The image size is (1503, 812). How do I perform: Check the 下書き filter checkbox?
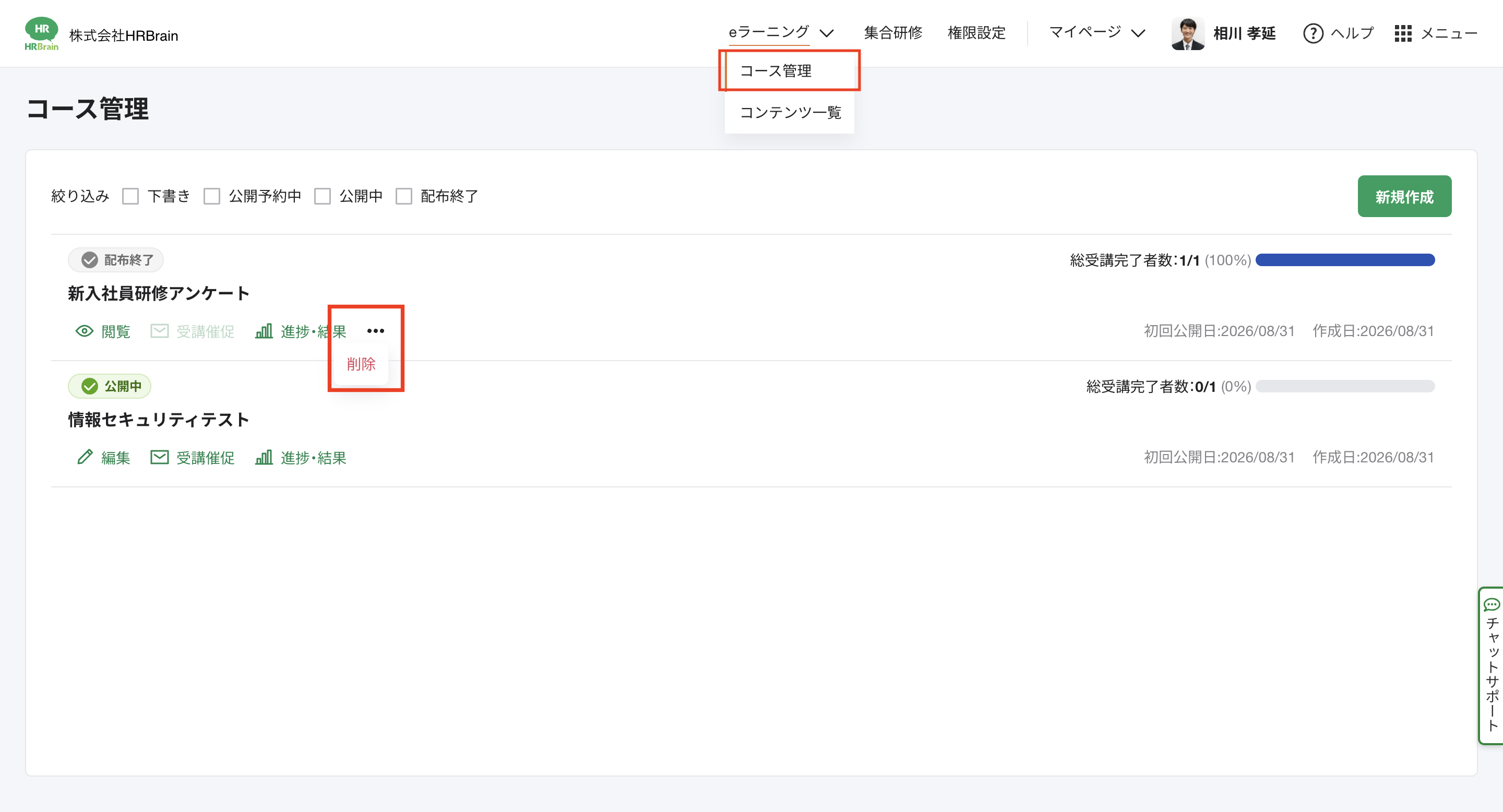coord(130,196)
